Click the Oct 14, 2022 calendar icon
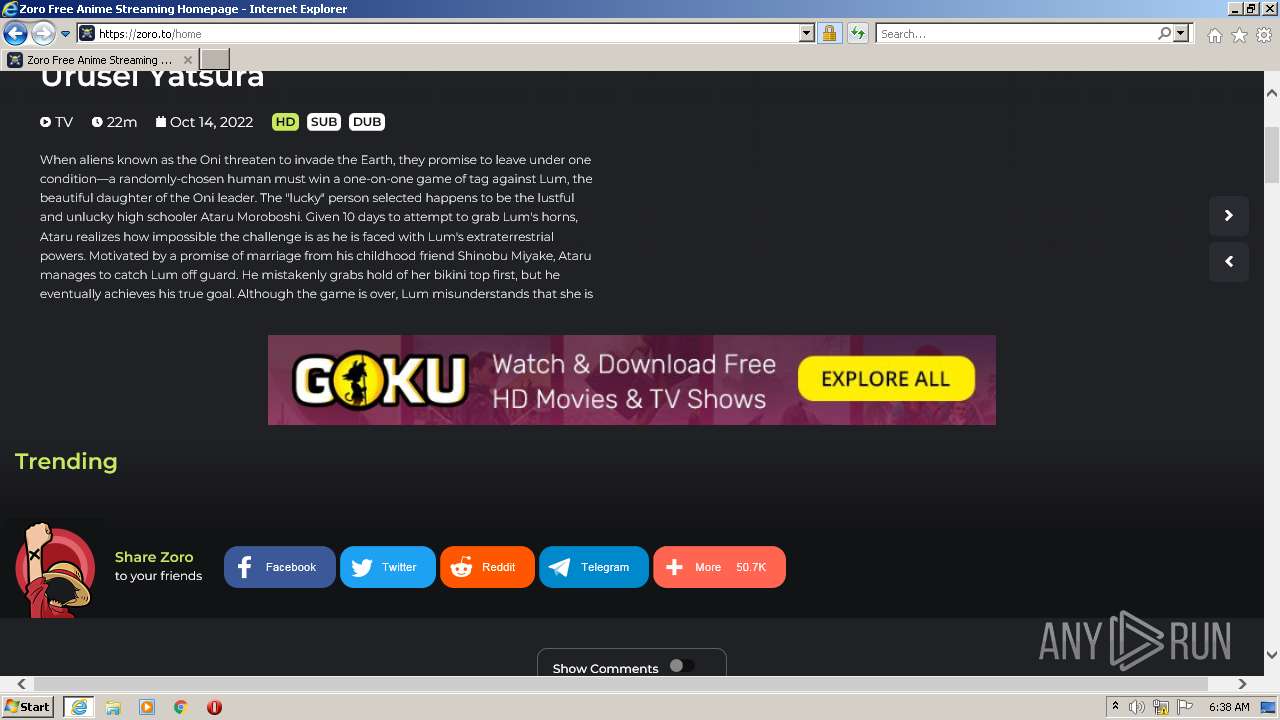The image size is (1280, 720). 161,122
